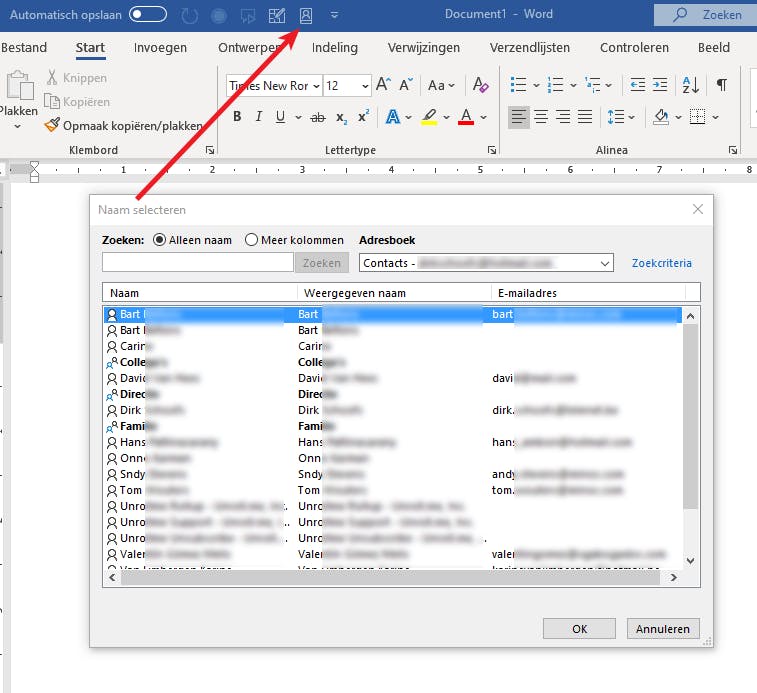Expand the font size 12 dropdown
The height and width of the screenshot is (693, 757).
[x=365, y=86]
